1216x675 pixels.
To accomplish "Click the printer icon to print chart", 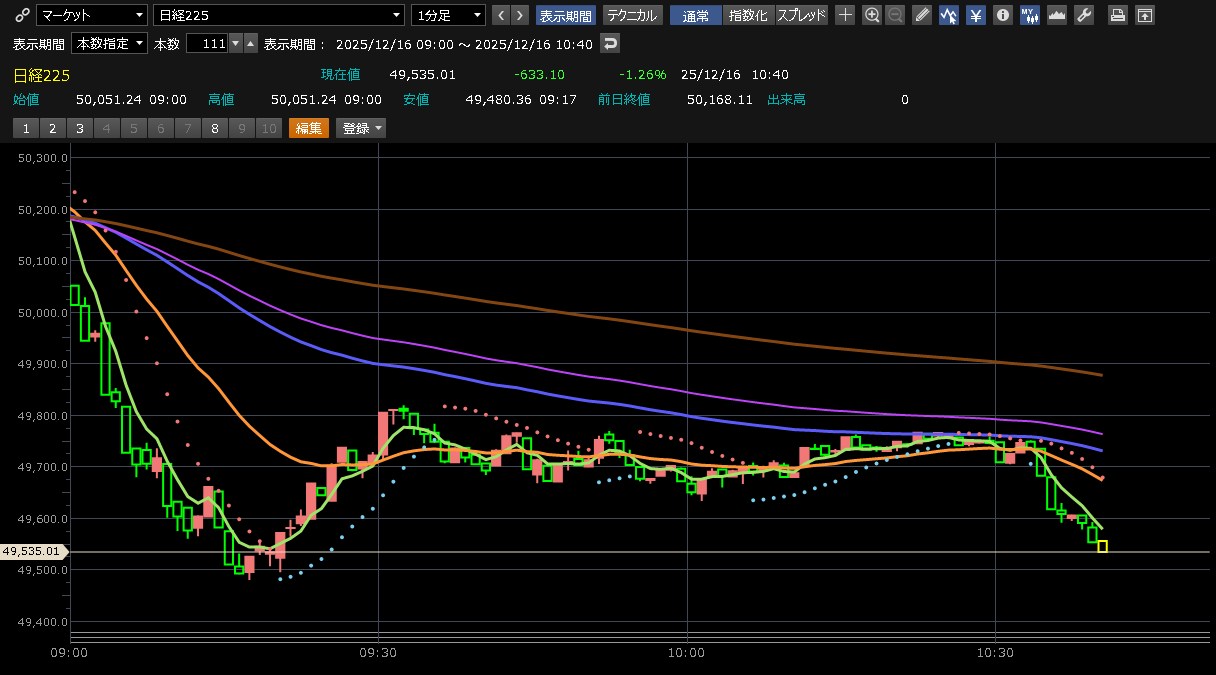I will [1118, 15].
